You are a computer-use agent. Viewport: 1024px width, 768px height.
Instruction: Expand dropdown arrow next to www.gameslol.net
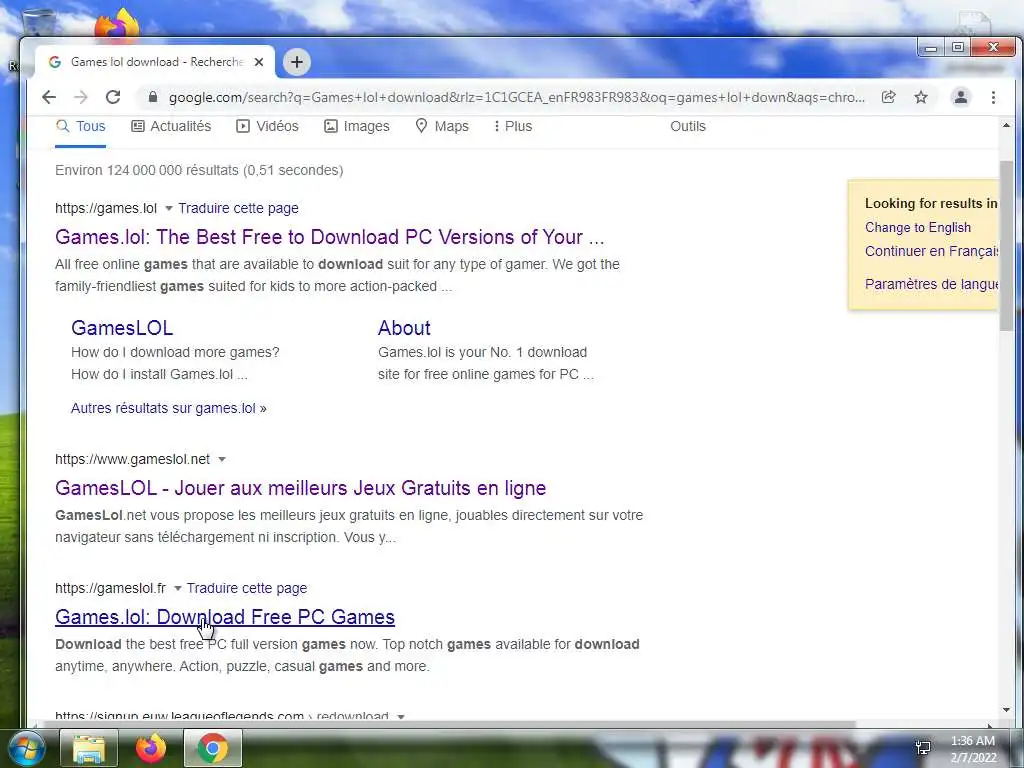tap(221, 460)
